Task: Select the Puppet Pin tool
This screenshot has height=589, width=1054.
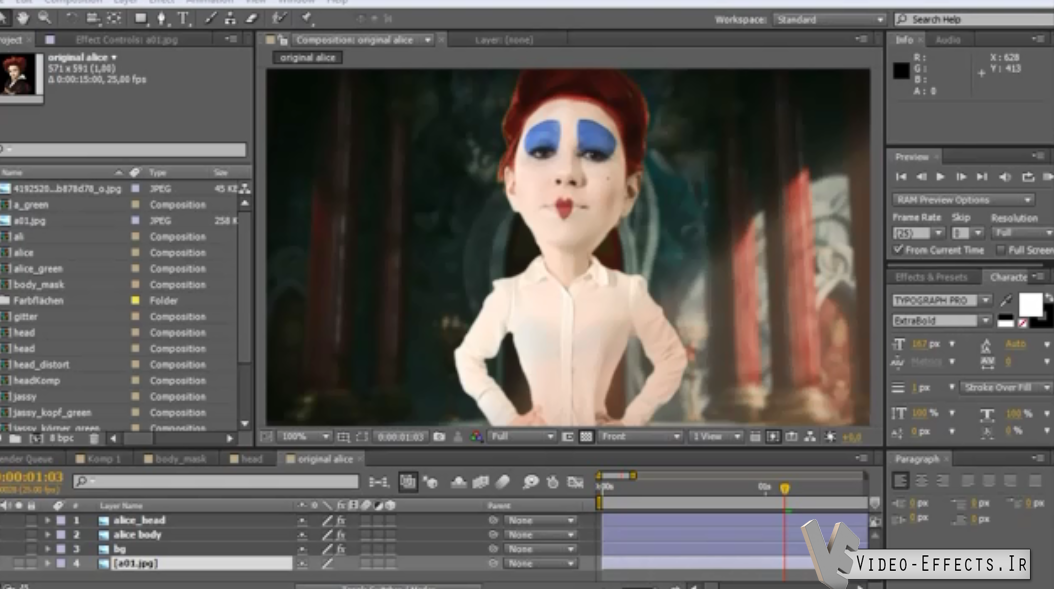Action: point(307,19)
